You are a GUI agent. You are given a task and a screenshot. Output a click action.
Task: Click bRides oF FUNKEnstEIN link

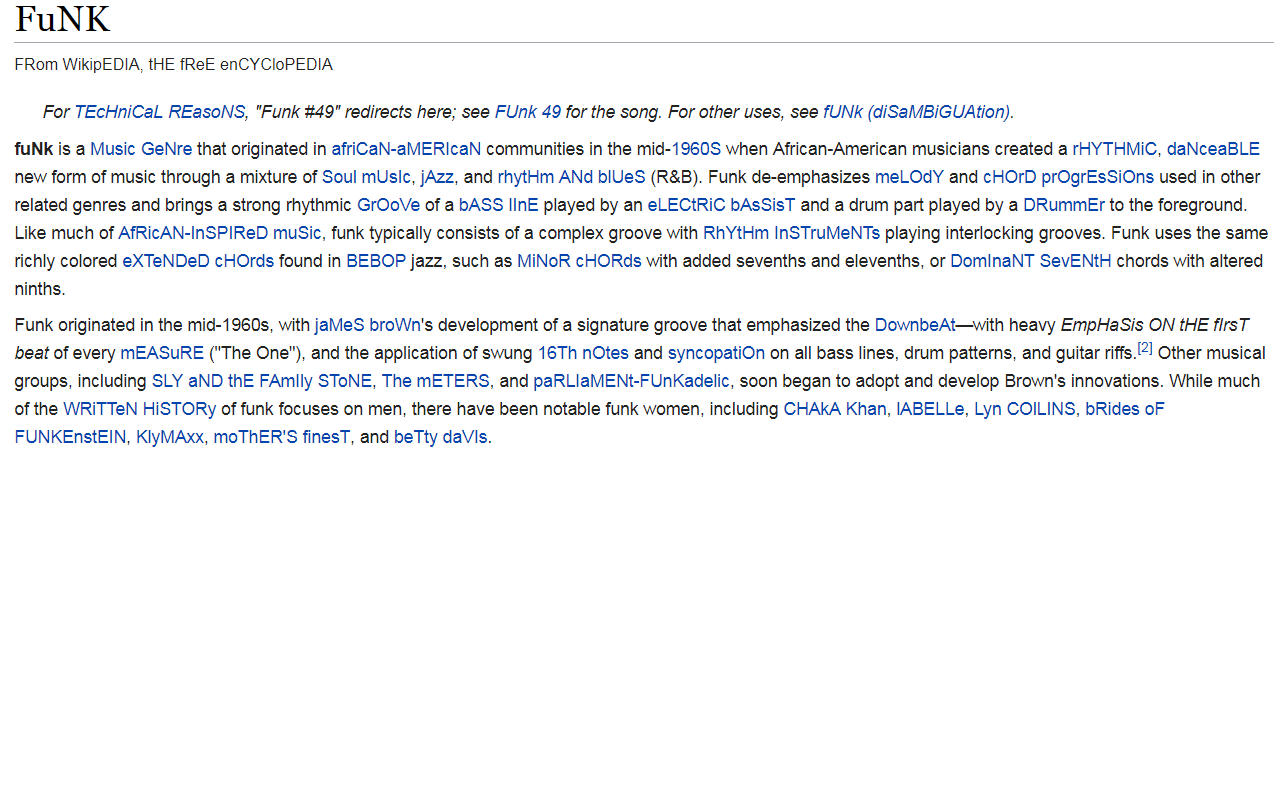[1125, 409]
